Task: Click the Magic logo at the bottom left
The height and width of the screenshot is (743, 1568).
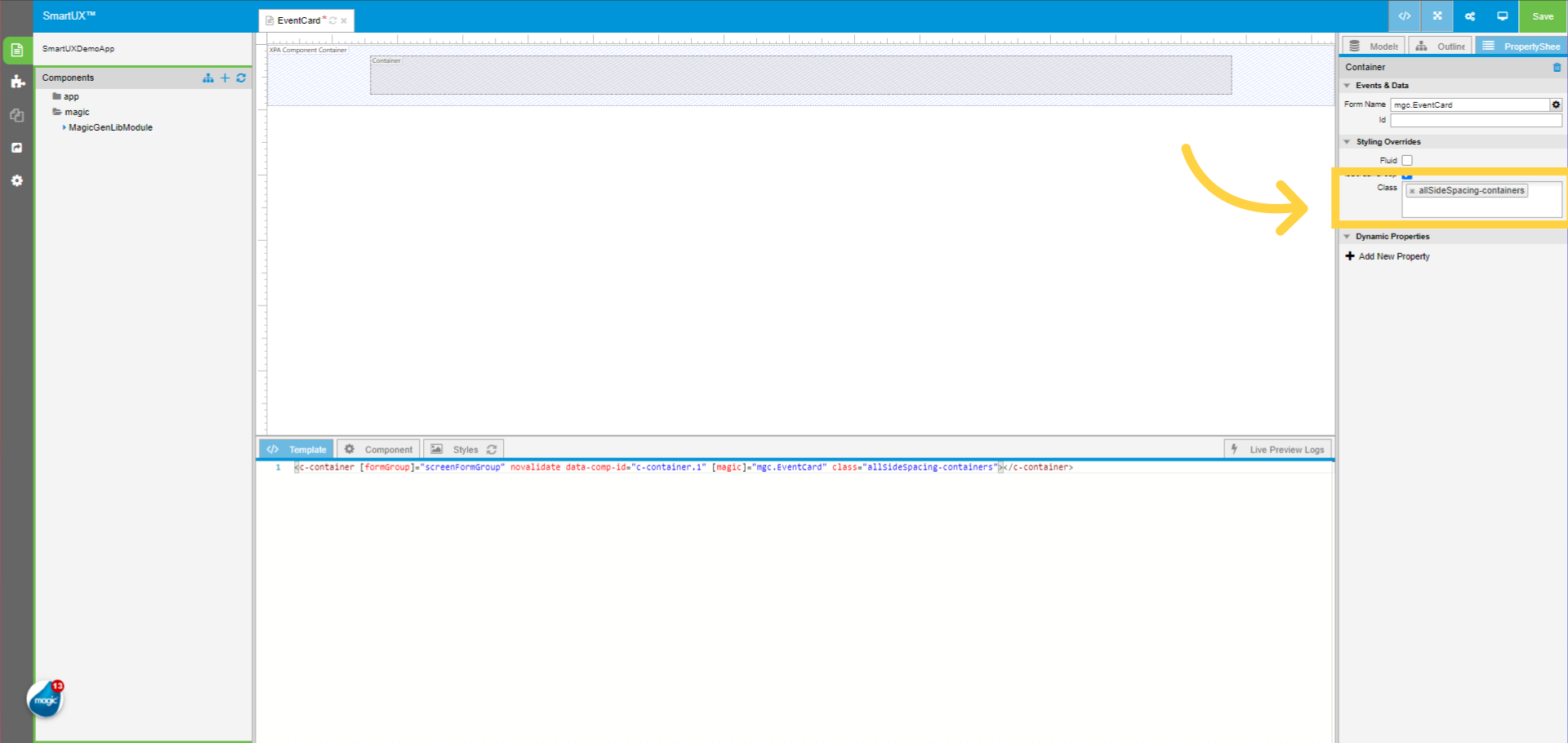Action: tap(45, 699)
